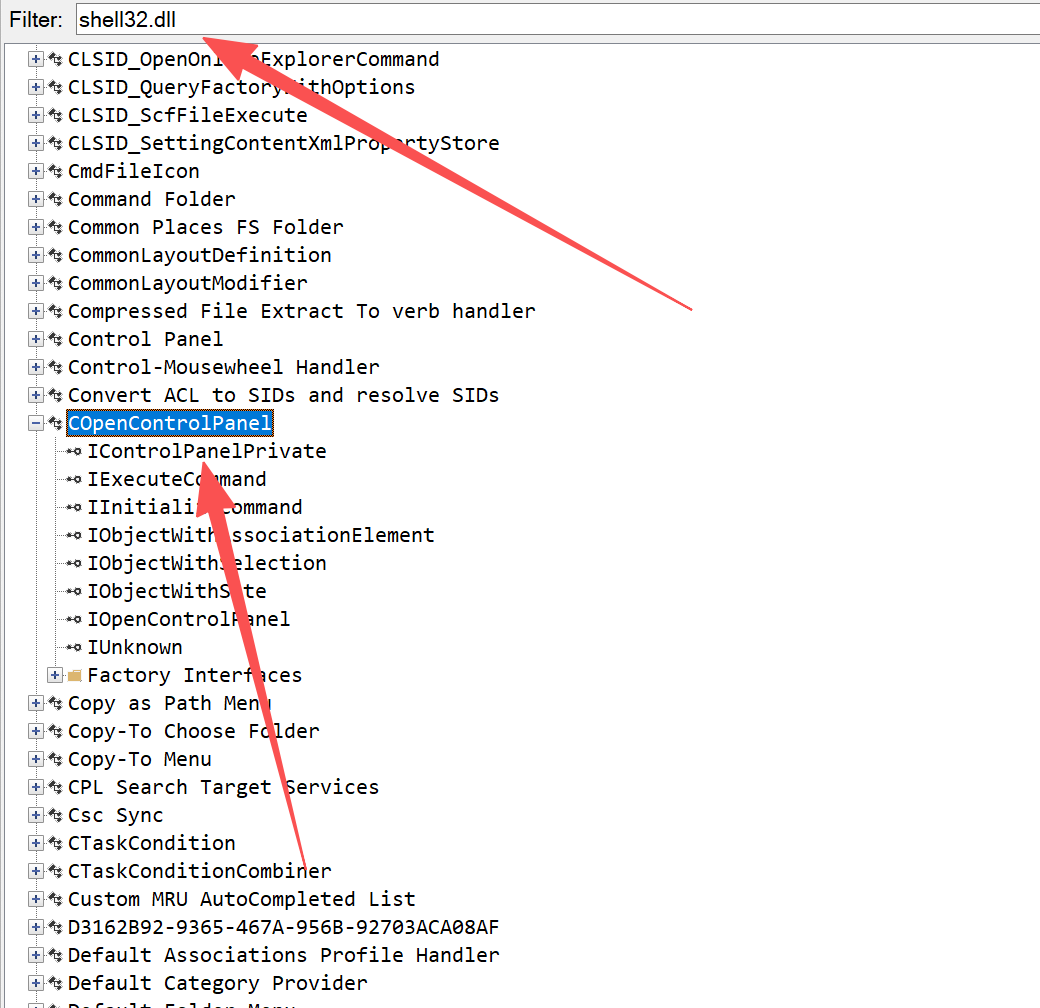This screenshot has width=1040, height=1008.
Task: Select Default Associations Profile Handler item
Action: pyautogui.click(x=283, y=955)
